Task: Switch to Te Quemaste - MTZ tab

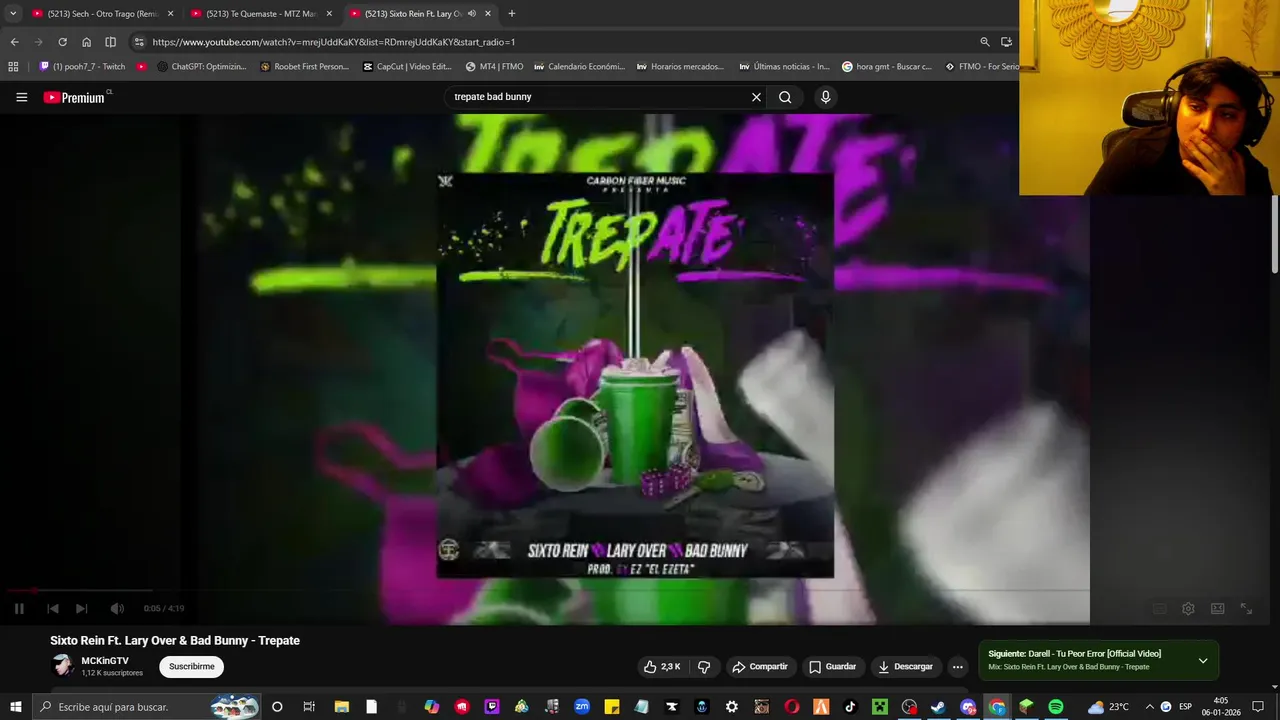Action: (x=260, y=14)
